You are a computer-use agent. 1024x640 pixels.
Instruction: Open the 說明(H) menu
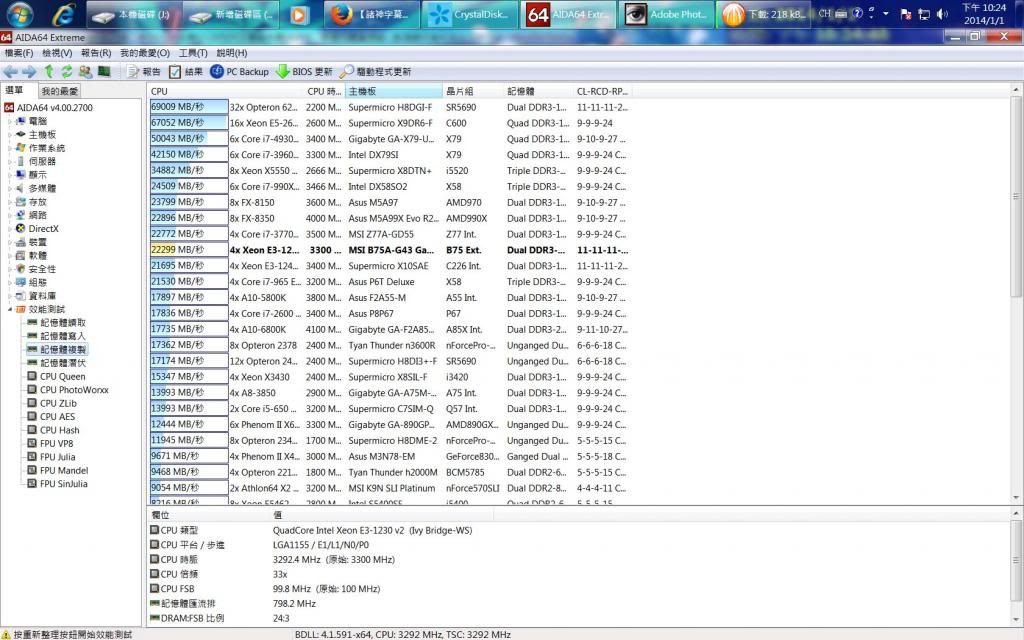coord(232,53)
